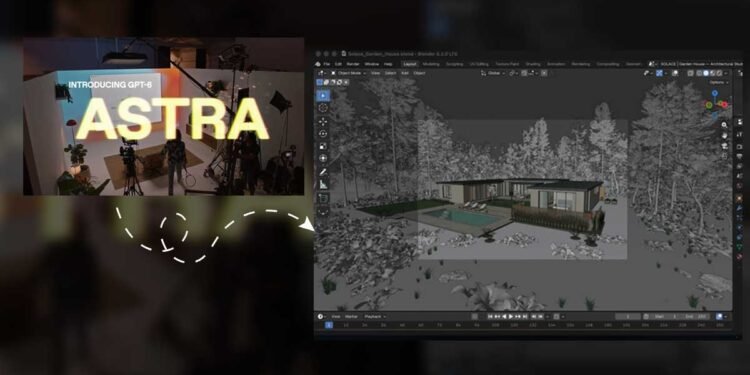Toggle auto keying record button in timeline
This screenshot has height=375, width=750.
tap(474, 316)
